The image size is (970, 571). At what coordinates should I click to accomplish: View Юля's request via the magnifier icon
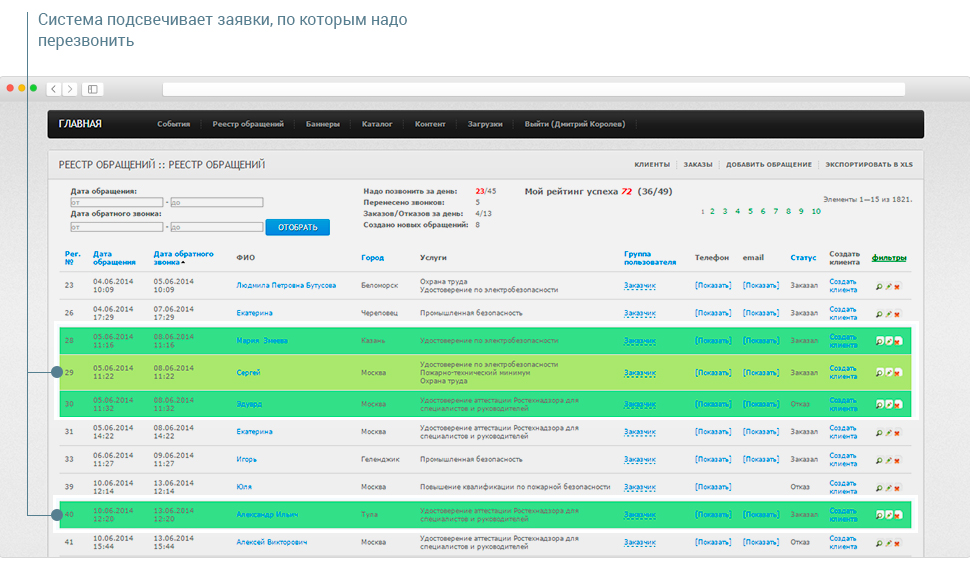coord(879,488)
